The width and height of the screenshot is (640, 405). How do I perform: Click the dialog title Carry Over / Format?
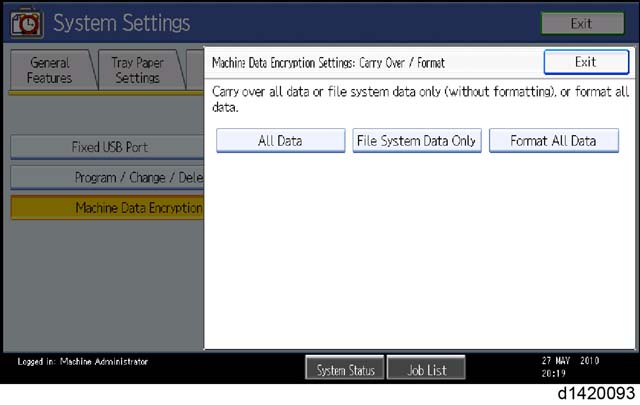coord(328,63)
